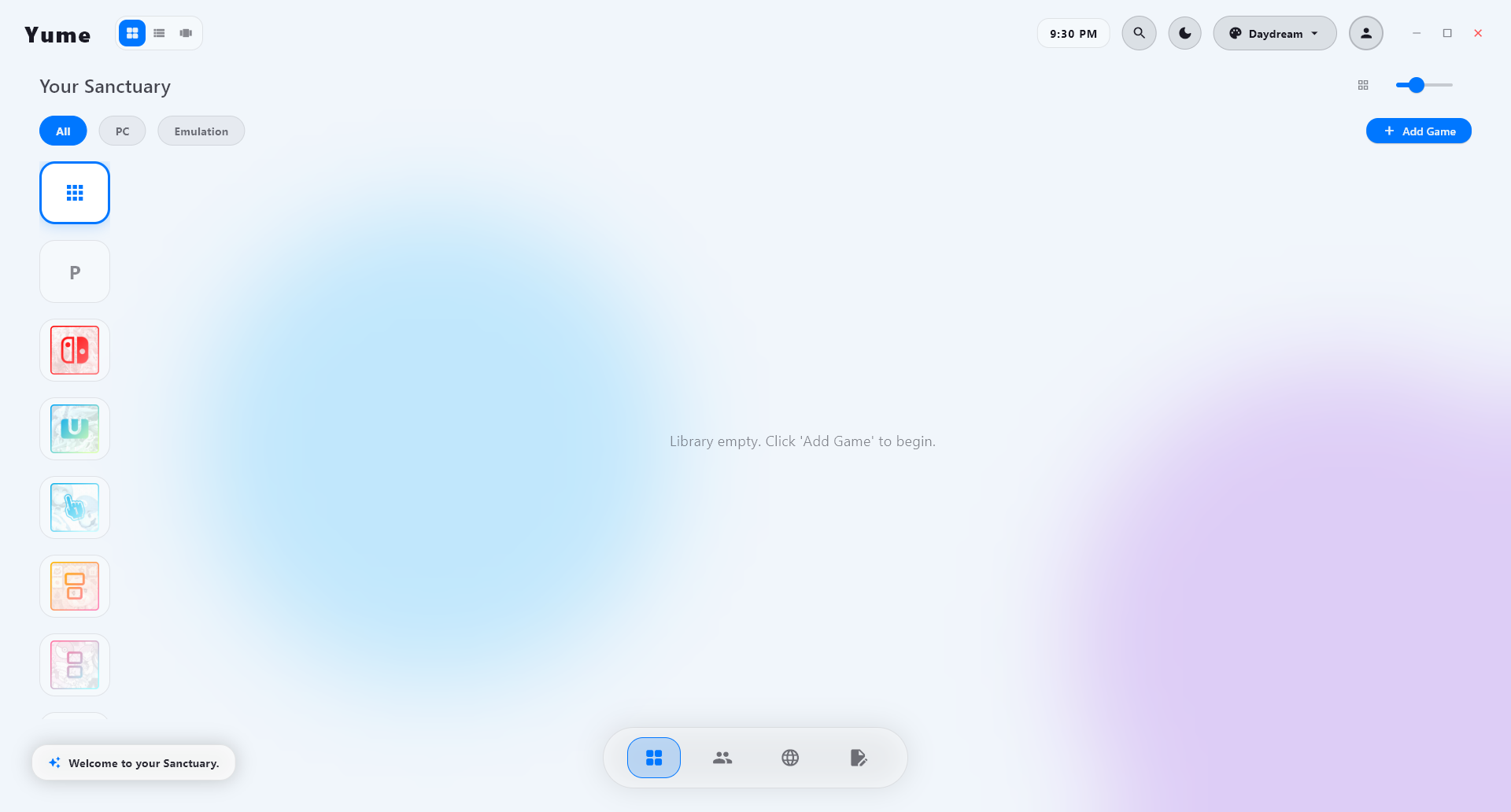This screenshot has height=812, width=1511.
Task: Select the Wii U platform tile
Action: point(75,429)
